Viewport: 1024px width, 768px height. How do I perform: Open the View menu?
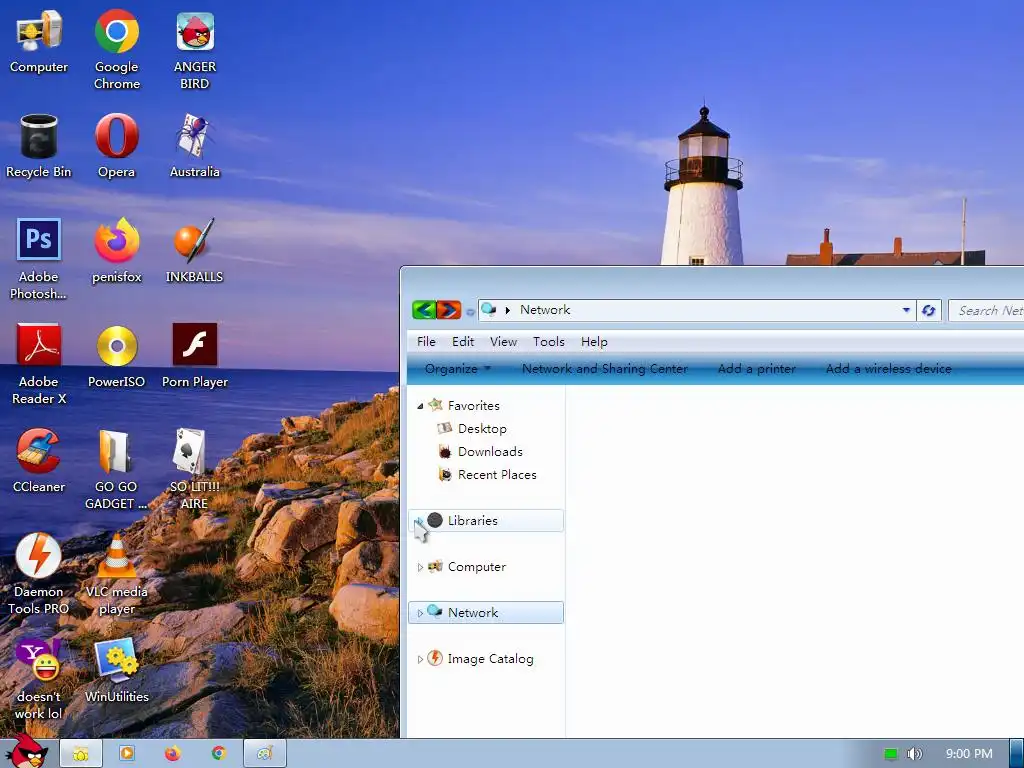(x=503, y=342)
